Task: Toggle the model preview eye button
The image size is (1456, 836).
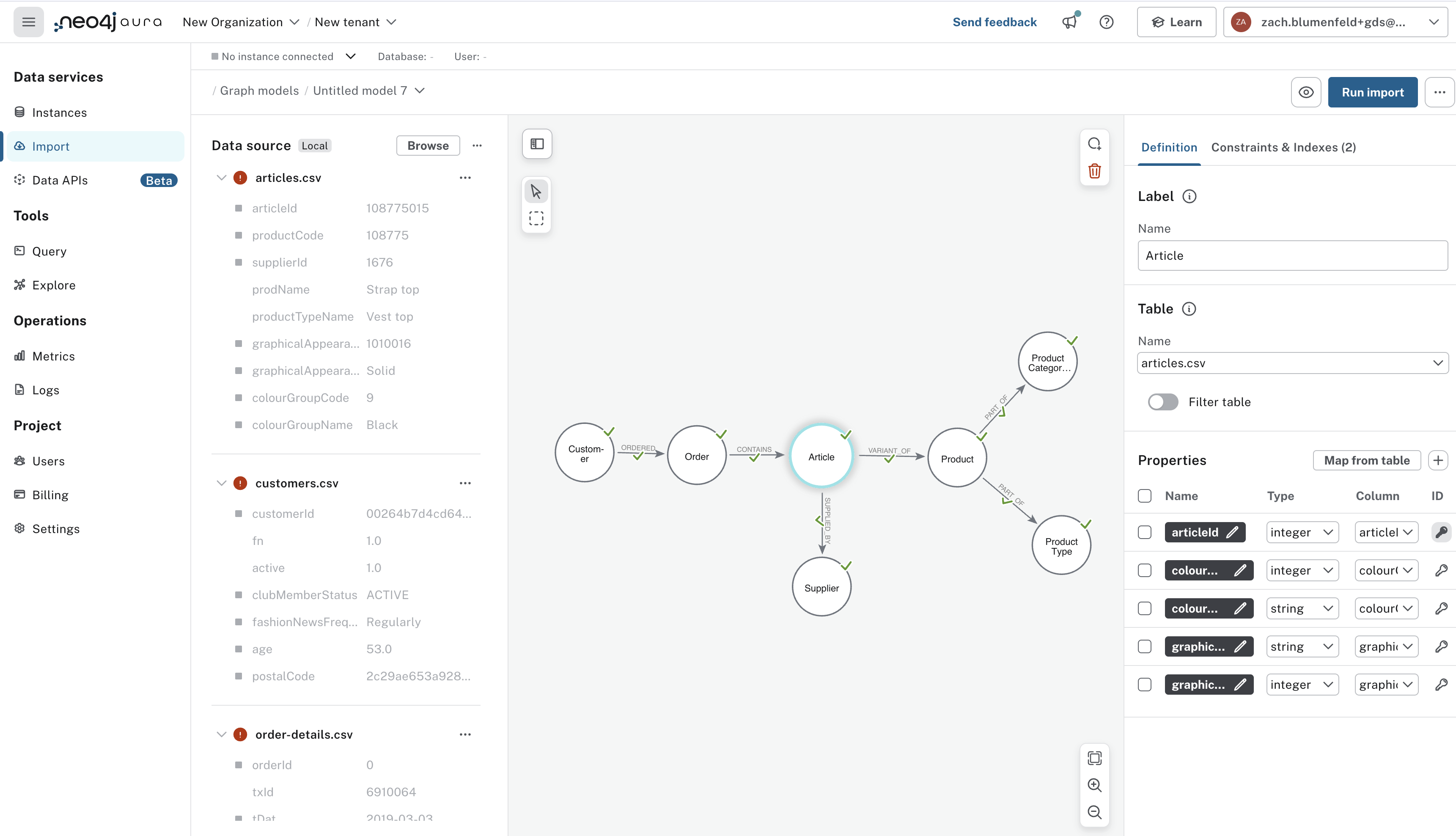Action: pyautogui.click(x=1306, y=92)
